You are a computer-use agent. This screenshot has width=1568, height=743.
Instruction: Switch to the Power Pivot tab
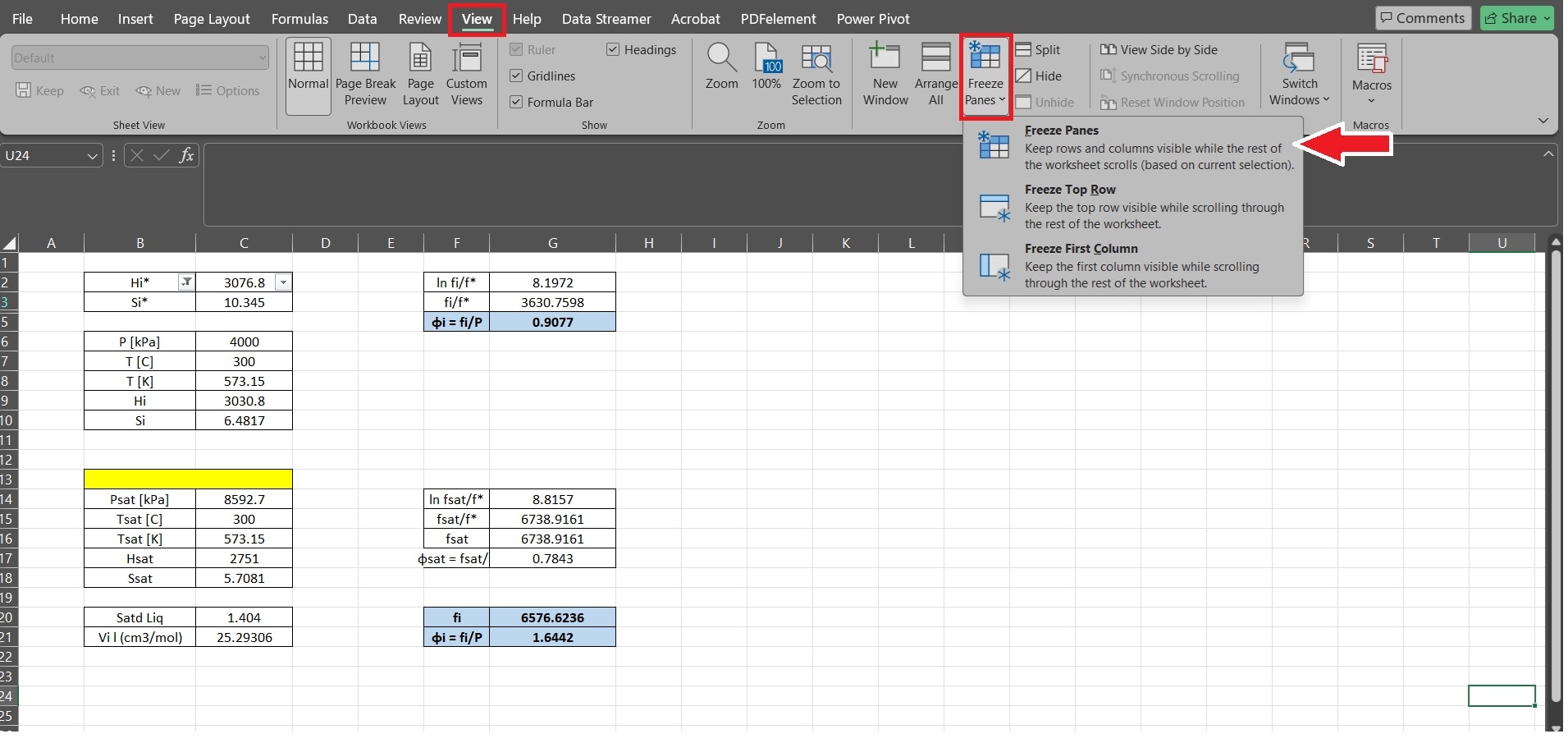(873, 19)
